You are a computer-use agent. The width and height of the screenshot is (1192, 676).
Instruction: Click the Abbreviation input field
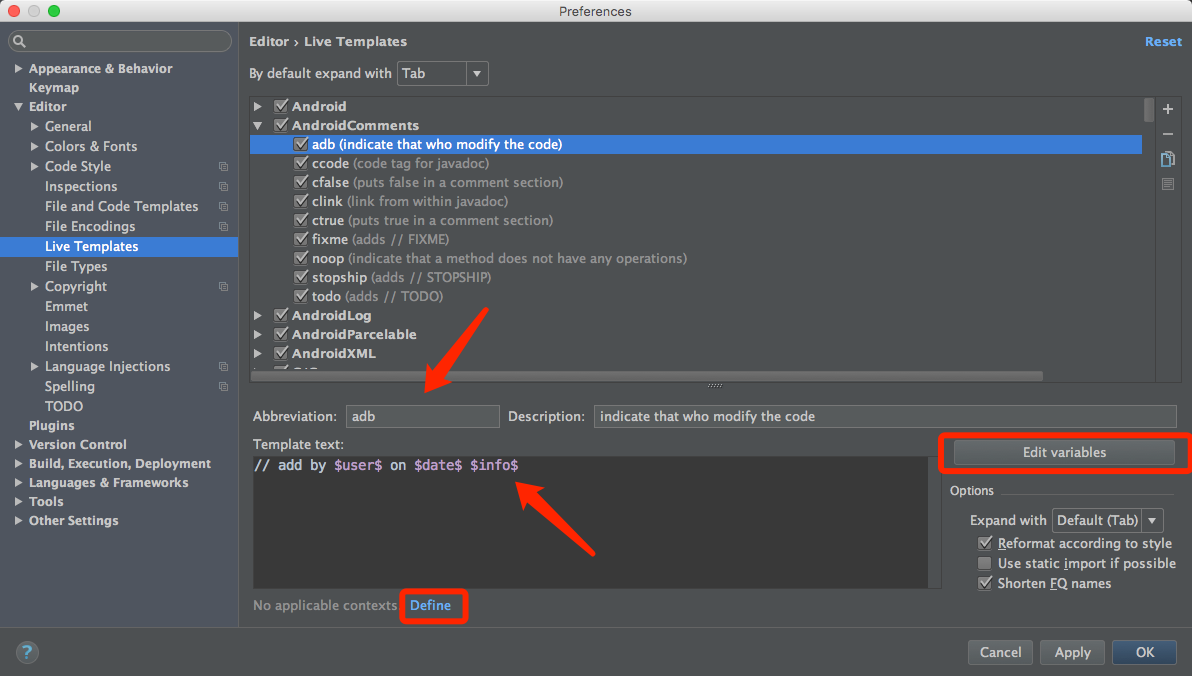tap(423, 417)
